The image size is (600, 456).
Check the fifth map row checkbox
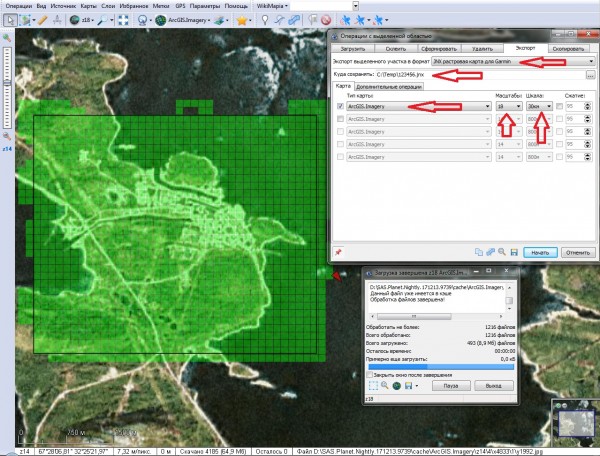(340, 157)
